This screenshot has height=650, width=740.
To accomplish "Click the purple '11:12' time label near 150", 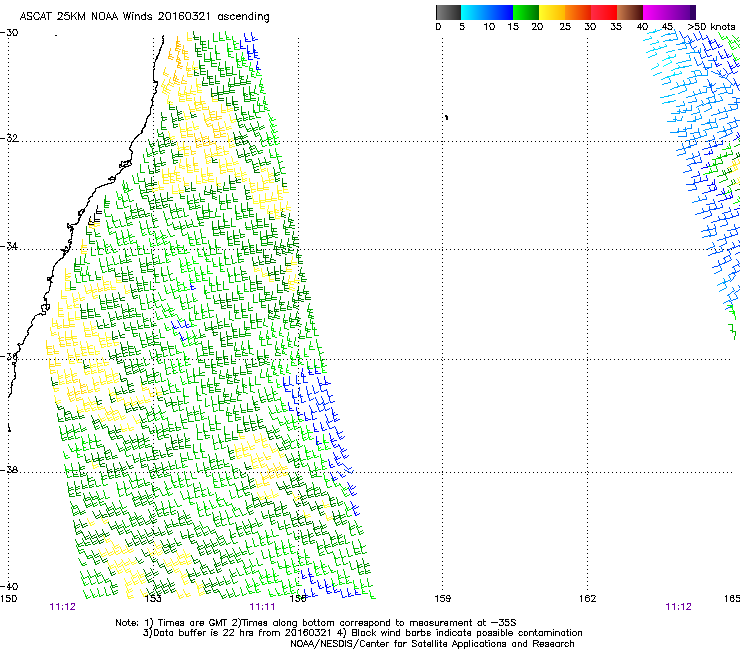I will pyautogui.click(x=62, y=607).
